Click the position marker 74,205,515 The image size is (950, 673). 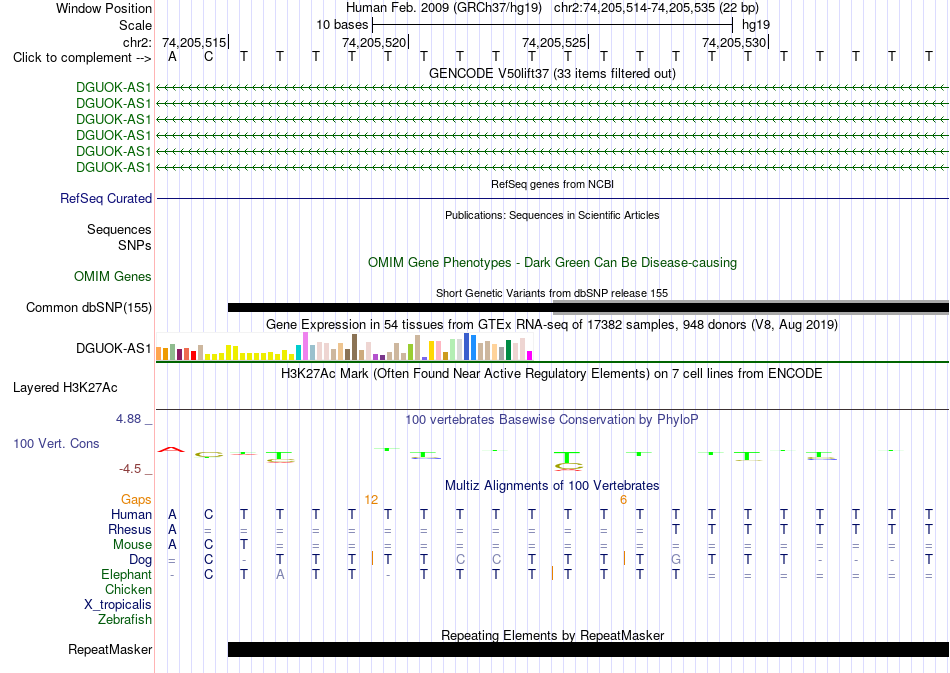(x=194, y=42)
